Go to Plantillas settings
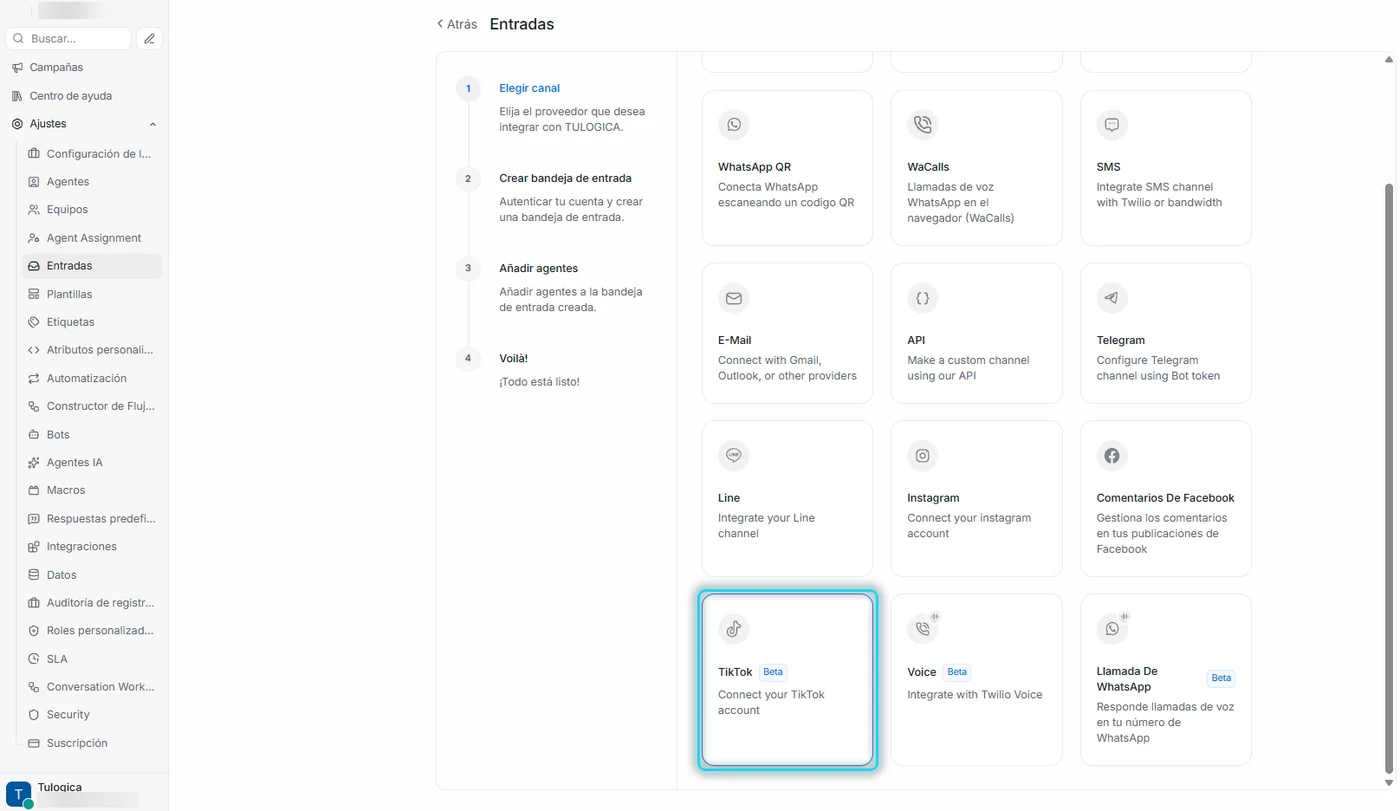The height and width of the screenshot is (811, 1400). (91, 294)
